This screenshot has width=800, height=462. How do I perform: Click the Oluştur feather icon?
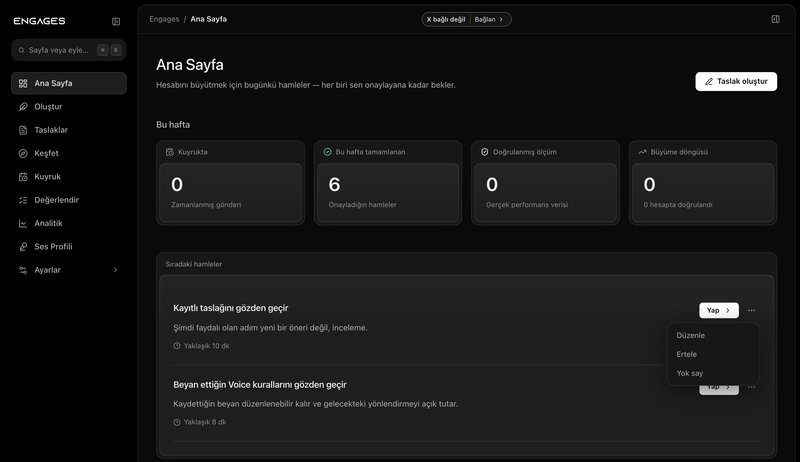coord(23,107)
